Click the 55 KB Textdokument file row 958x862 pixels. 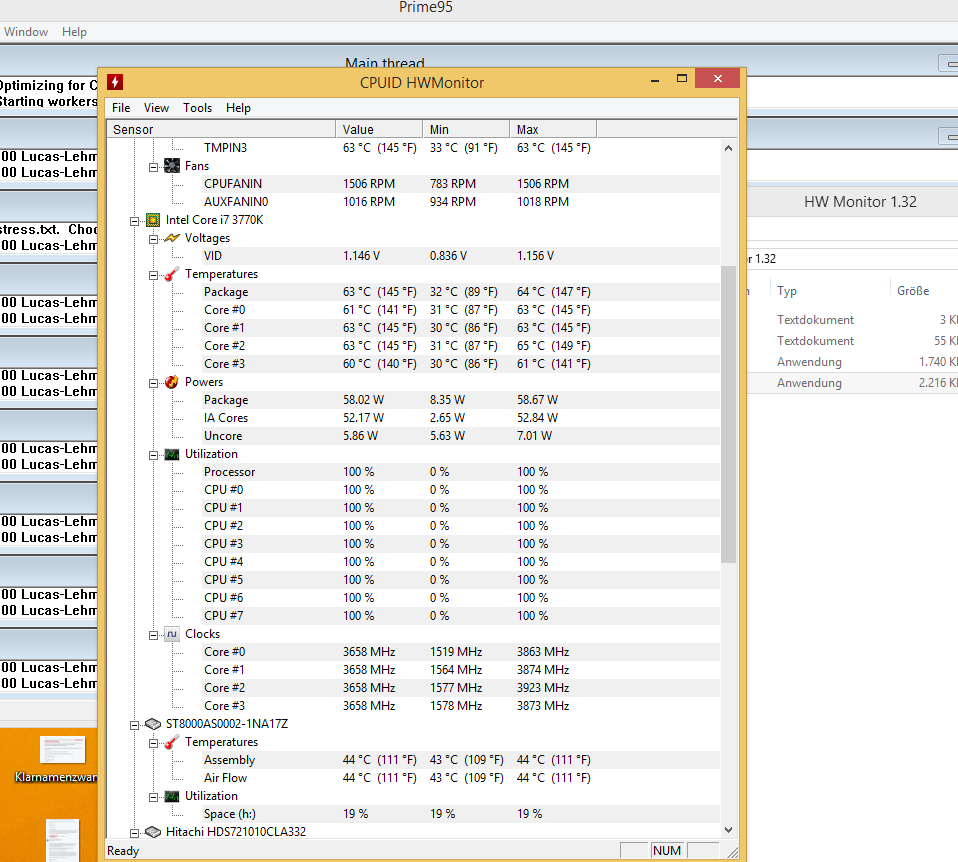point(853,341)
